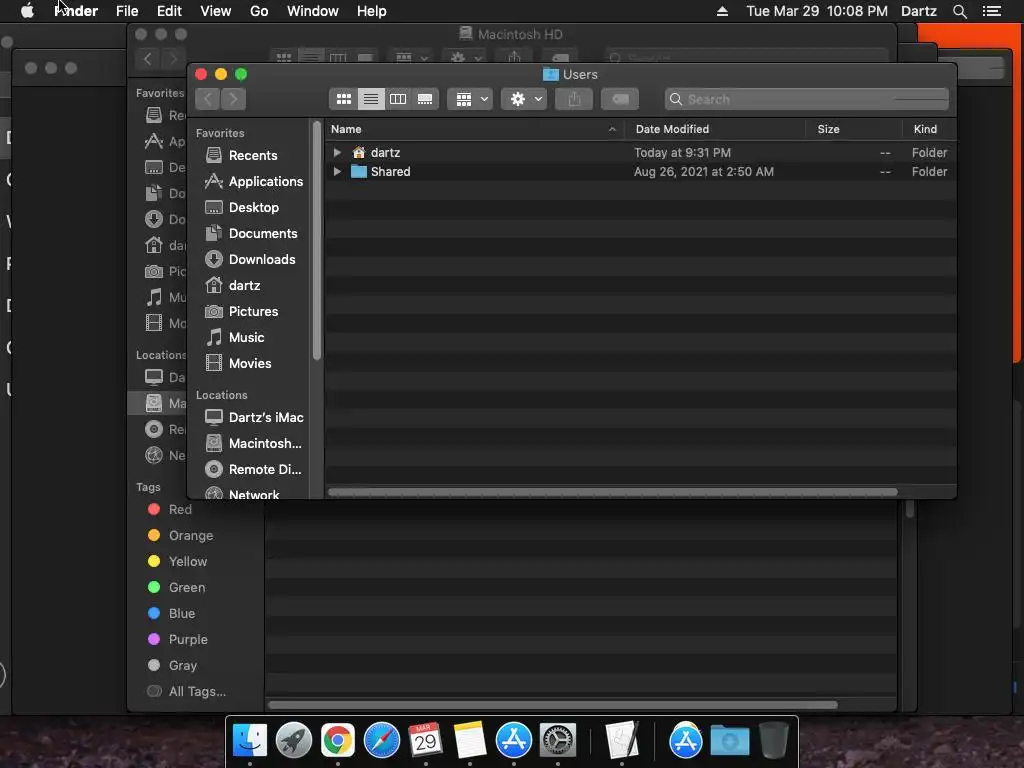Switch Users window to column view
This screenshot has height=768, width=1024.
398,99
